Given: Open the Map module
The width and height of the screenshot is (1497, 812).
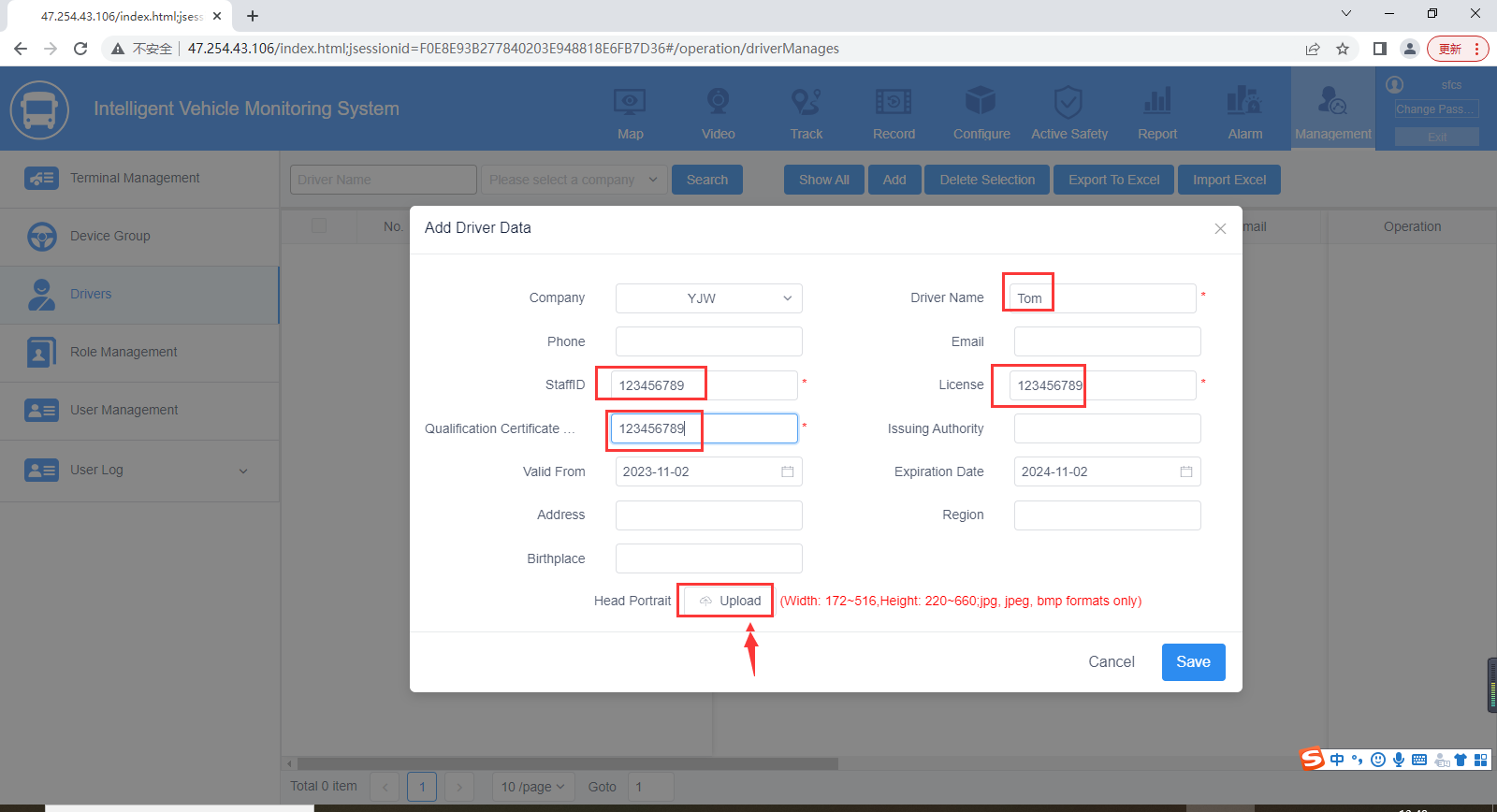Looking at the screenshot, I should pyautogui.click(x=630, y=112).
